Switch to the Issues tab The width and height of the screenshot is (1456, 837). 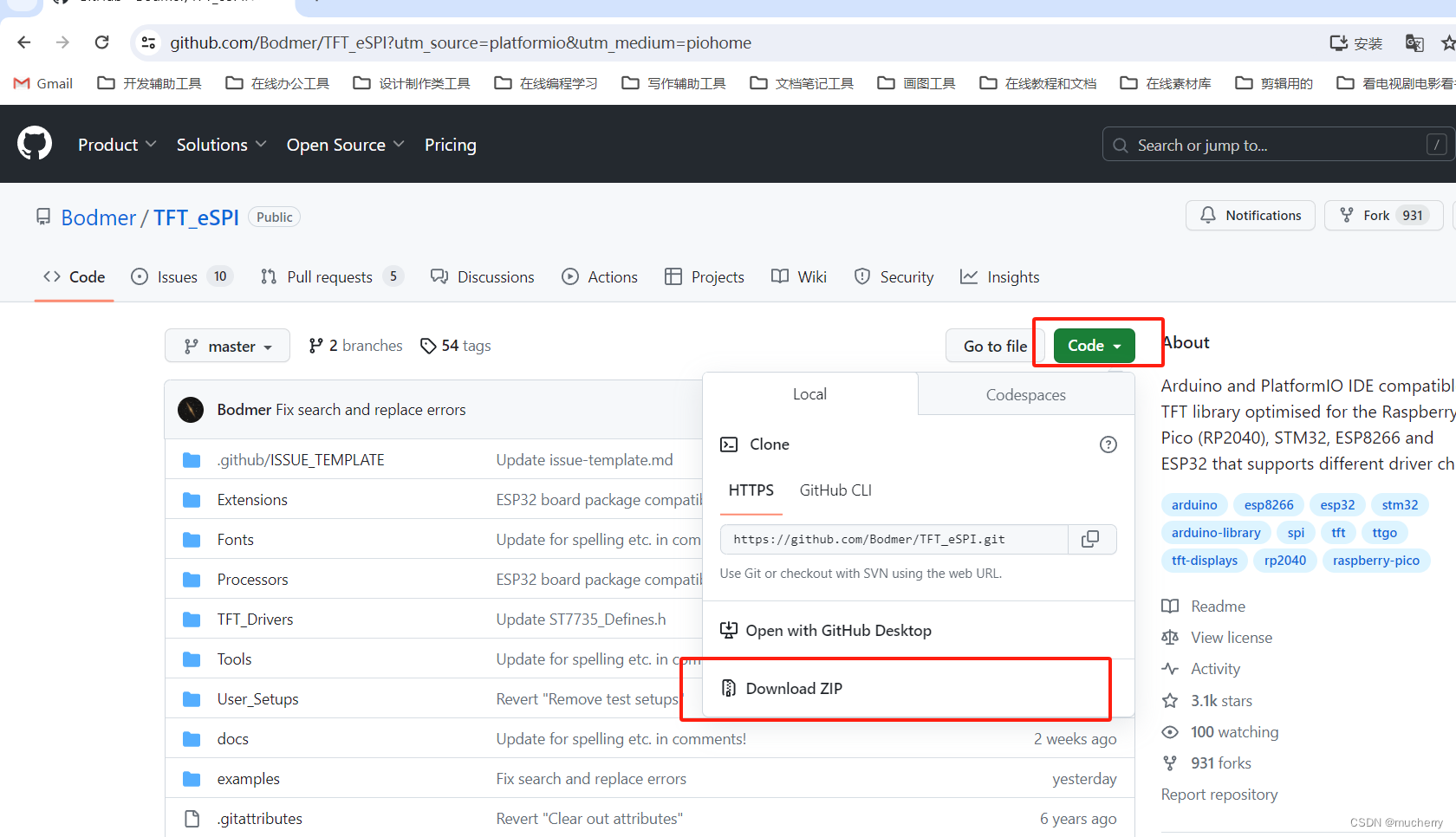181,276
